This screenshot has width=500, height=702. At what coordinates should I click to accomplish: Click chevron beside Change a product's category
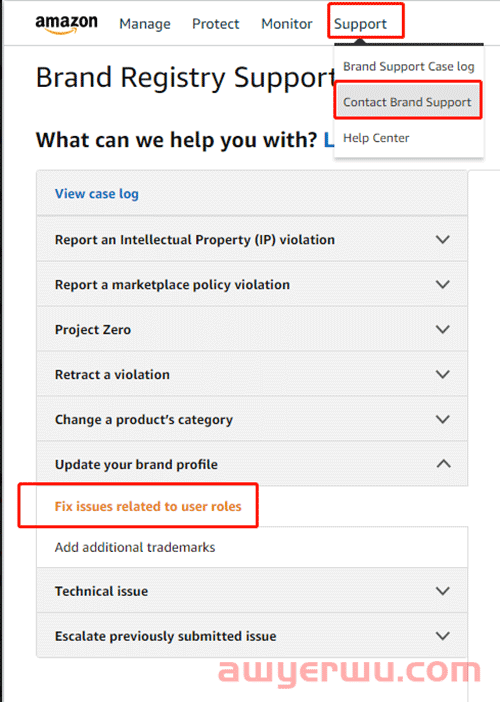[443, 419]
